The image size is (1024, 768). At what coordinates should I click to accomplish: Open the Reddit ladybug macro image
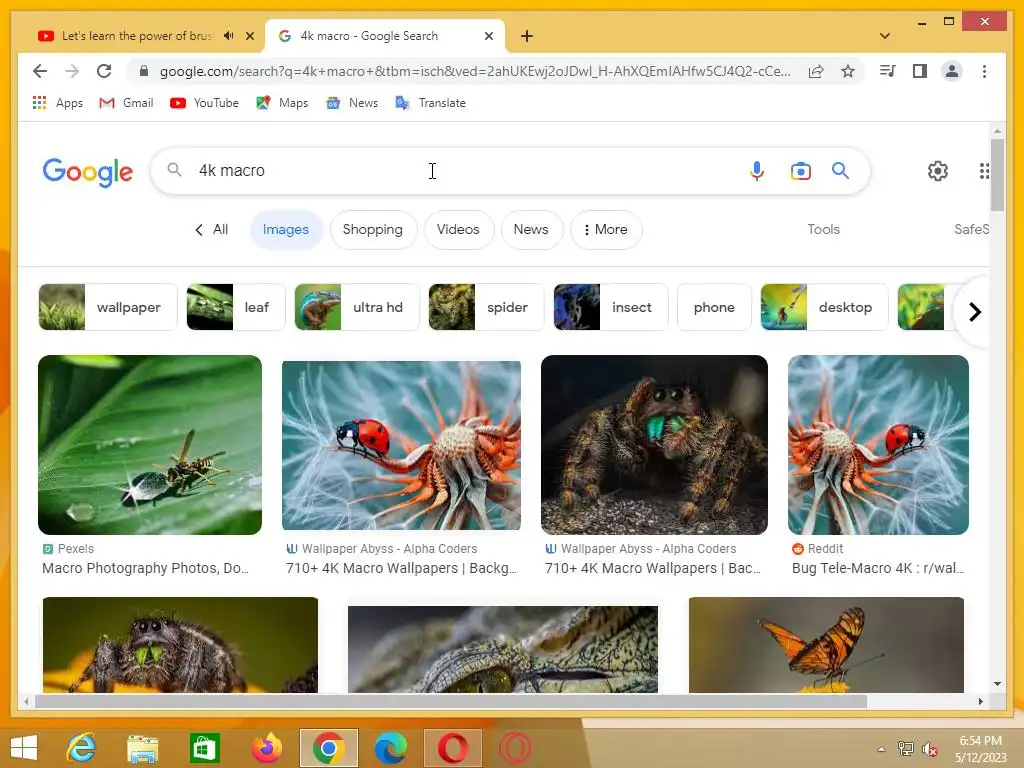coord(878,445)
